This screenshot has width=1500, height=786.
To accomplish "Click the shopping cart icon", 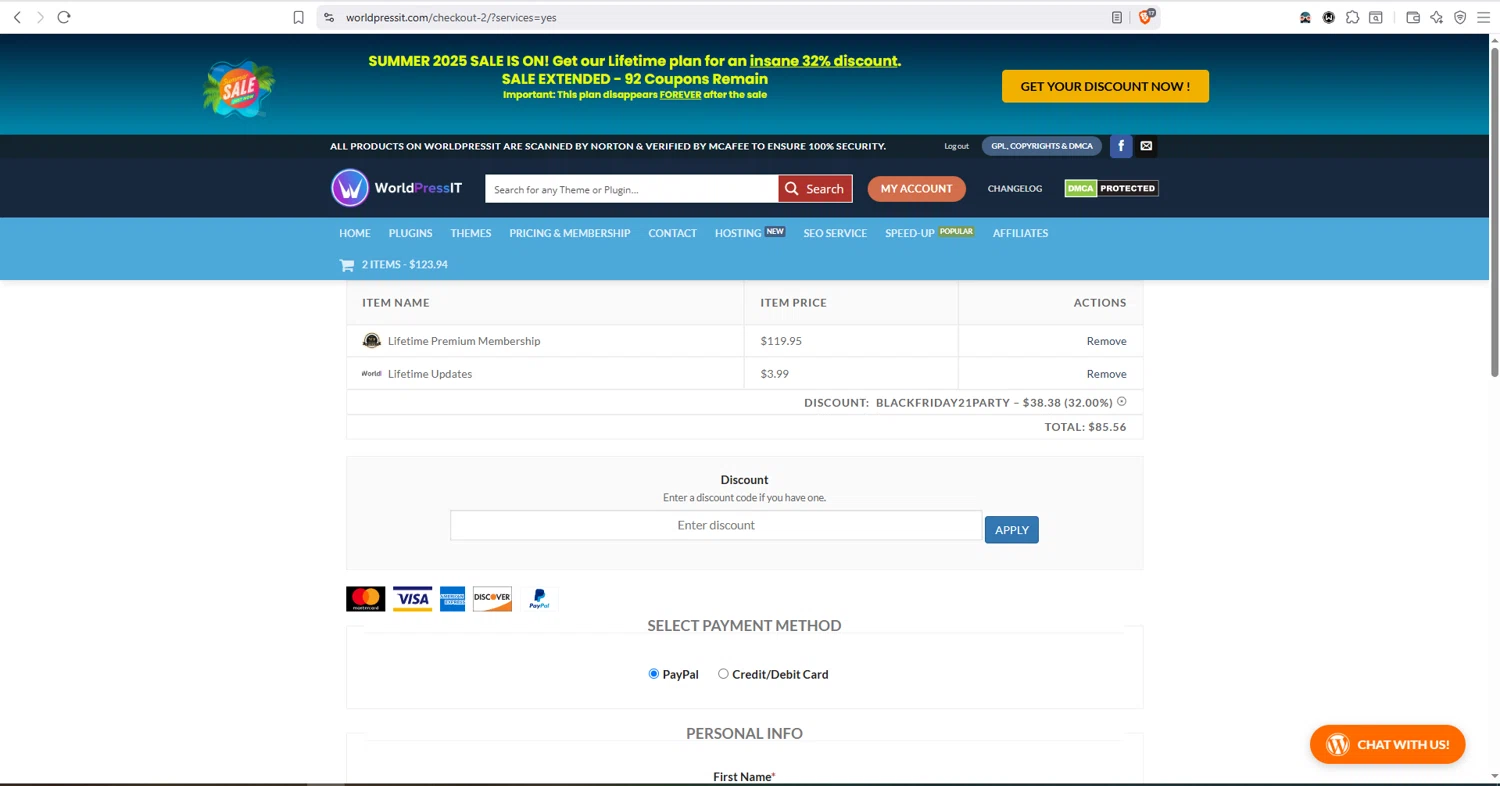I will point(347,265).
